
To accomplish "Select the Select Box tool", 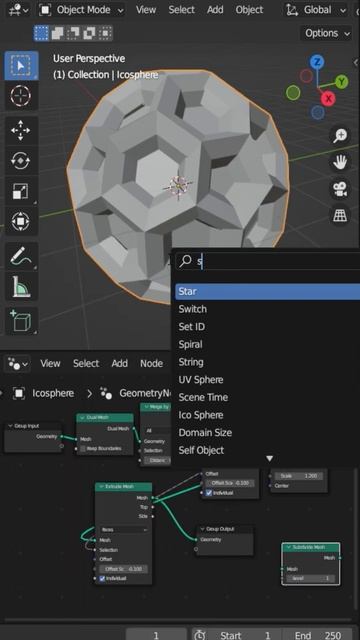I will click(x=21, y=66).
